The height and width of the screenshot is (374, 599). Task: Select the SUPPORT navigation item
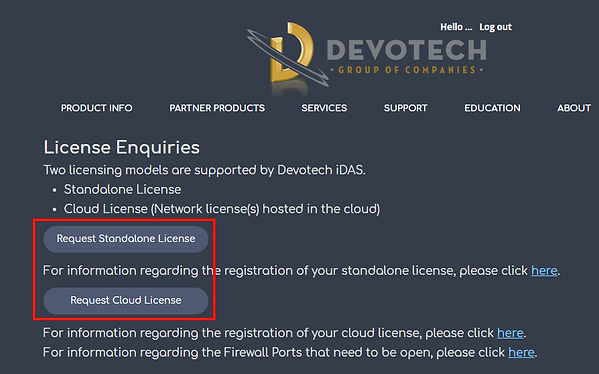tap(406, 108)
